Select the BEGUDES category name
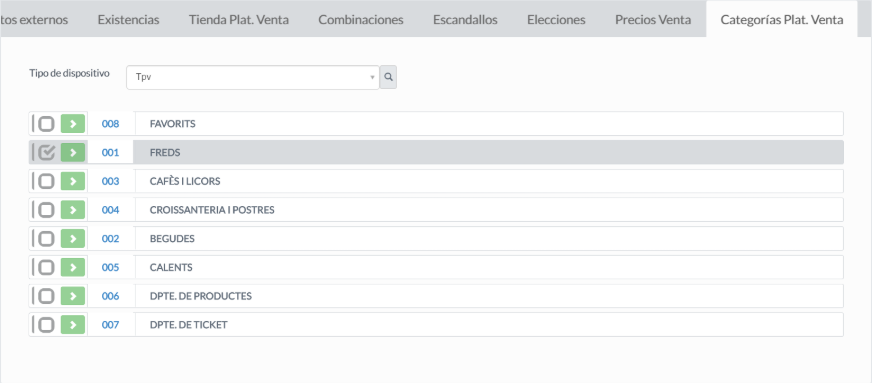872x383 pixels. click(172, 238)
